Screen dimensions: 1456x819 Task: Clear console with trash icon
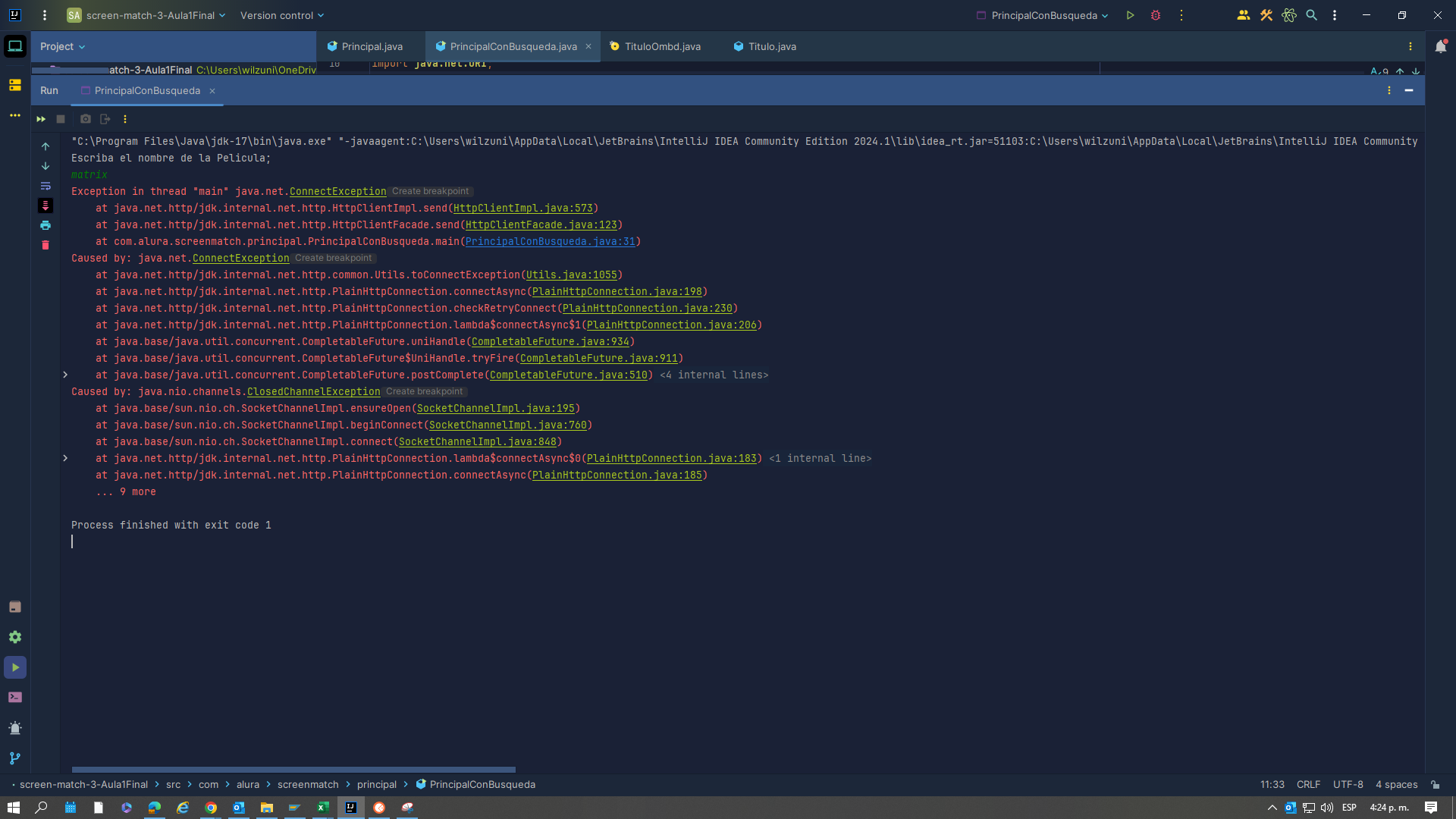click(x=45, y=245)
